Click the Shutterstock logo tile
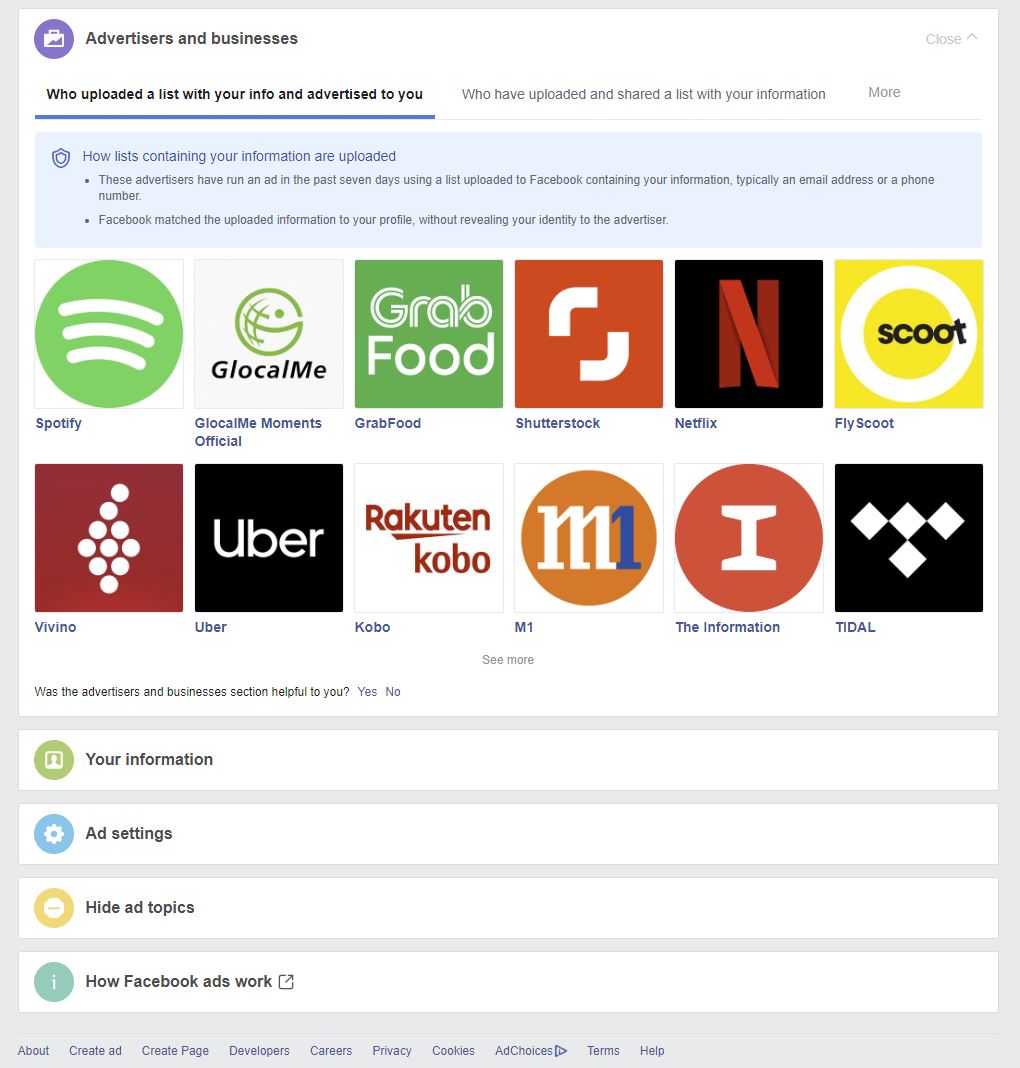 (x=589, y=334)
